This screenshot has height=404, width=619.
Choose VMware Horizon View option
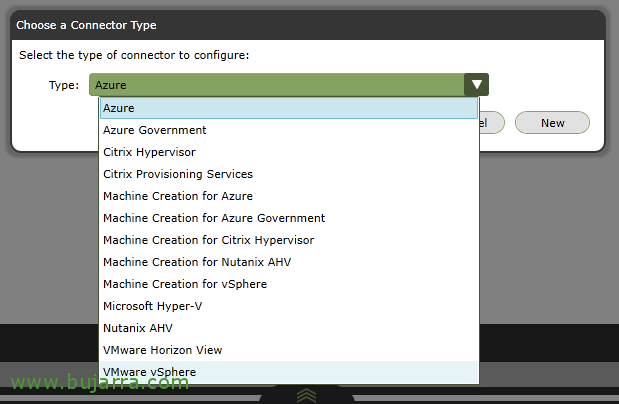(x=289, y=350)
